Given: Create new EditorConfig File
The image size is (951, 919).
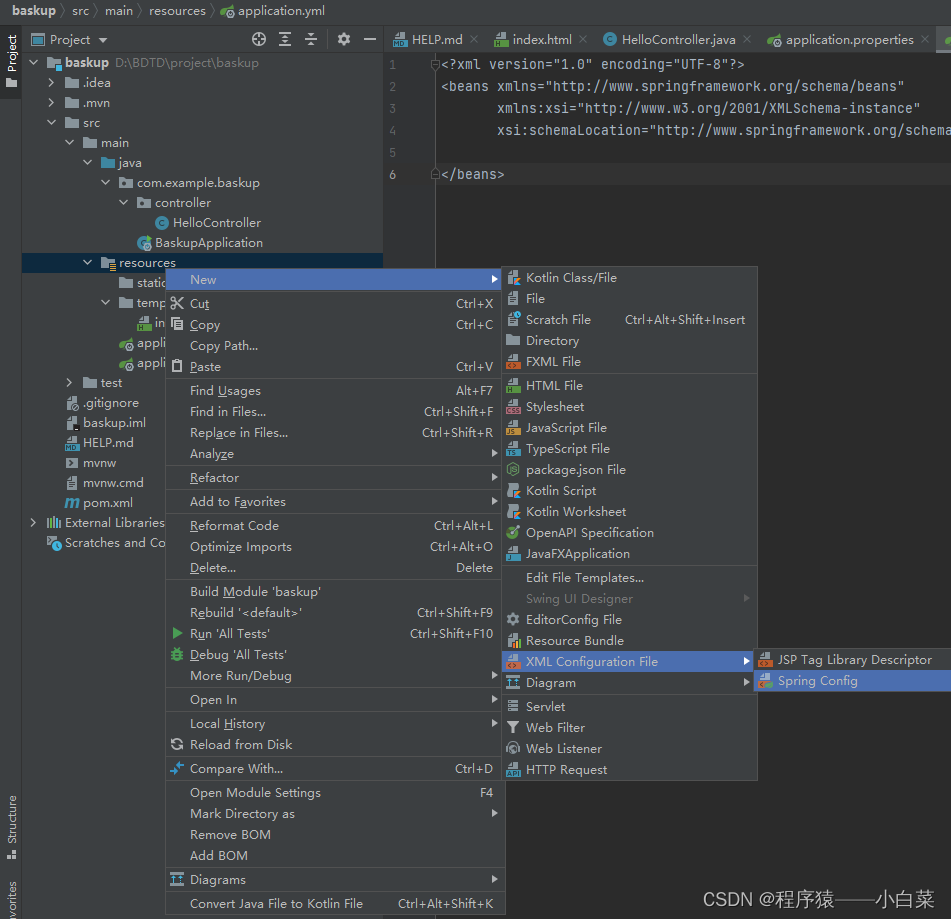Looking at the screenshot, I should pyautogui.click(x=630, y=620).
